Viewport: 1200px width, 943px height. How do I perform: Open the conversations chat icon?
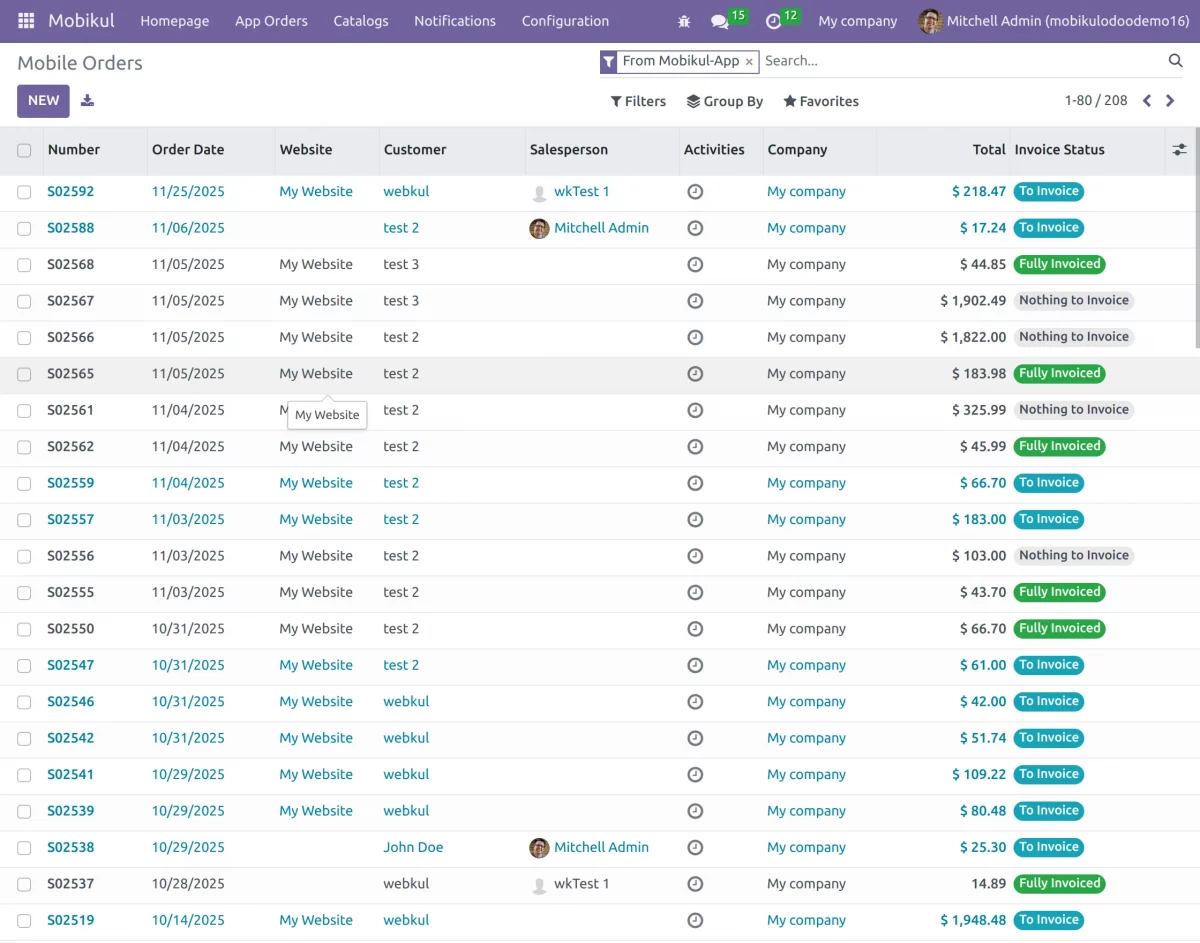(x=719, y=21)
